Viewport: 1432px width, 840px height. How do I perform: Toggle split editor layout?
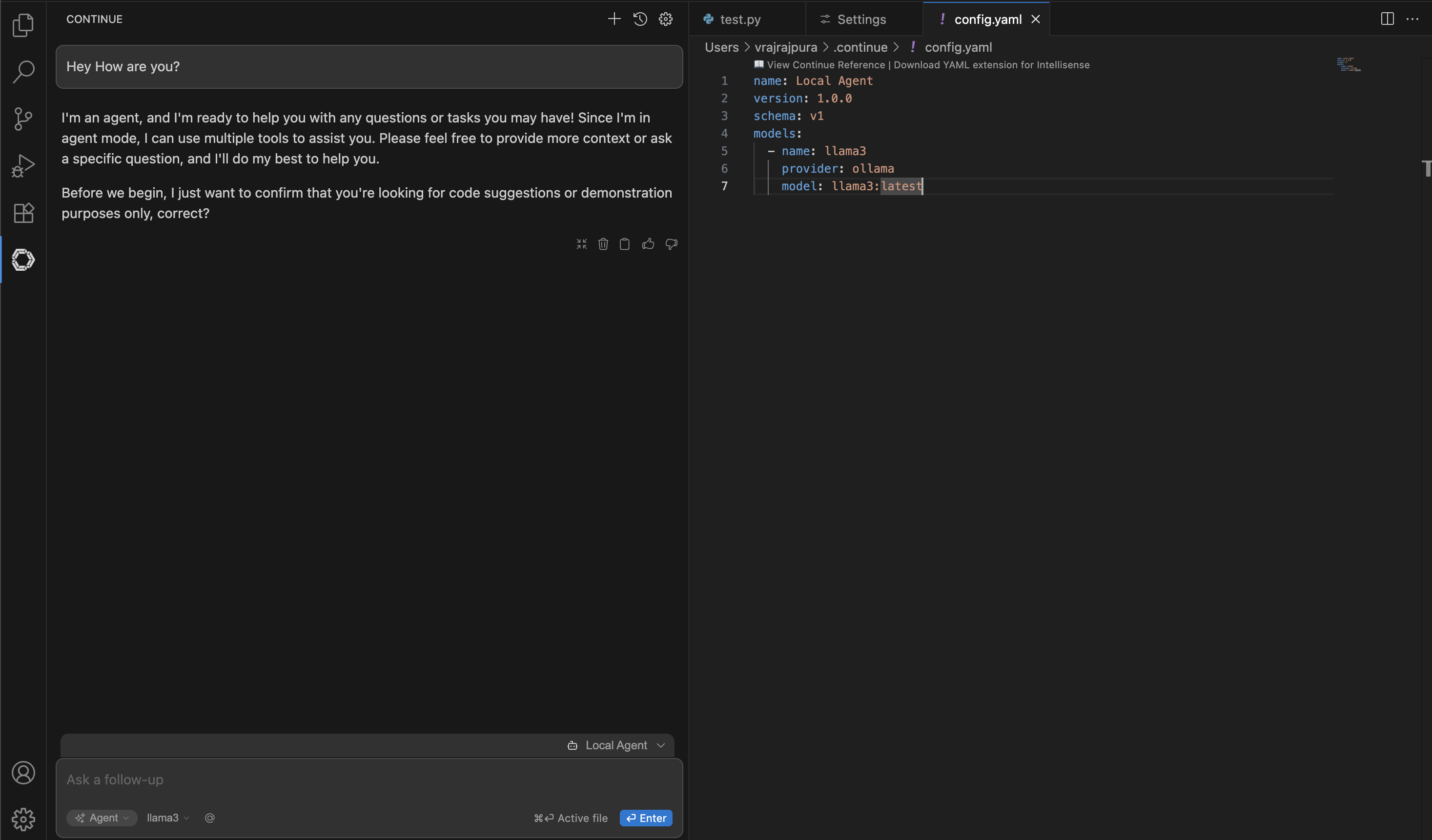coord(1387,19)
